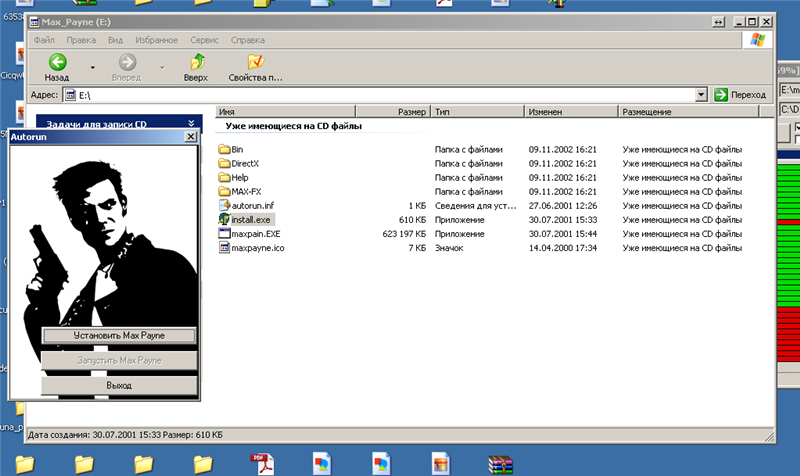The width and height of the screenshot is (800, 476).
Task: Sort files by the Размещение column
Action: point(689,112)
